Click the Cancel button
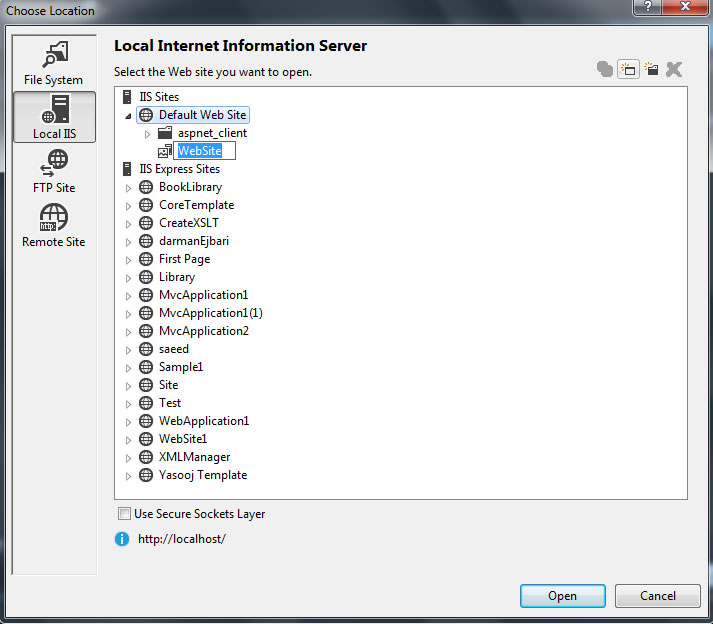Viewport: 713px width, 624px height. pos(658,596)
